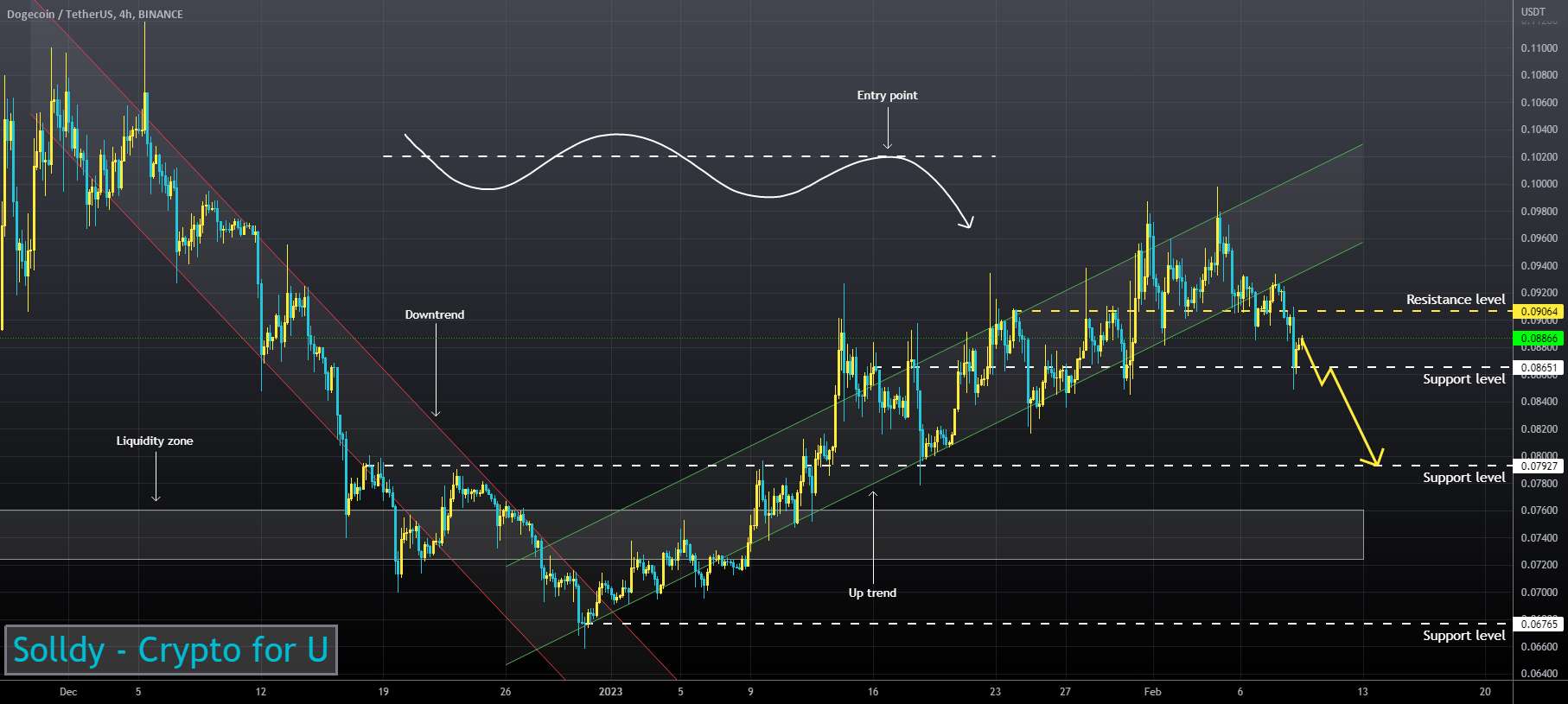Viewport: 1568px width, 704px height.
Task: Select the Up trend annotation text
Action: click(872, 593)
